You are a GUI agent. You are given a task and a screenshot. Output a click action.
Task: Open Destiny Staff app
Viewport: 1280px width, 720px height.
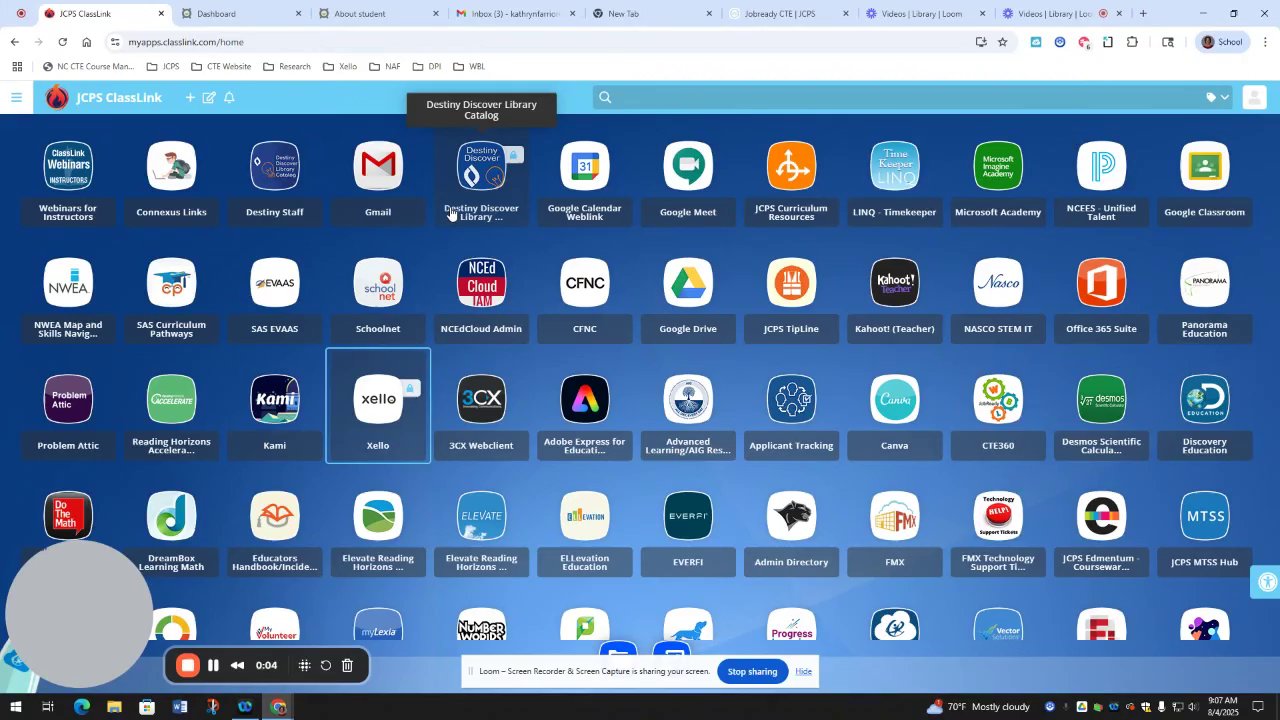click(x=275, y=182)
